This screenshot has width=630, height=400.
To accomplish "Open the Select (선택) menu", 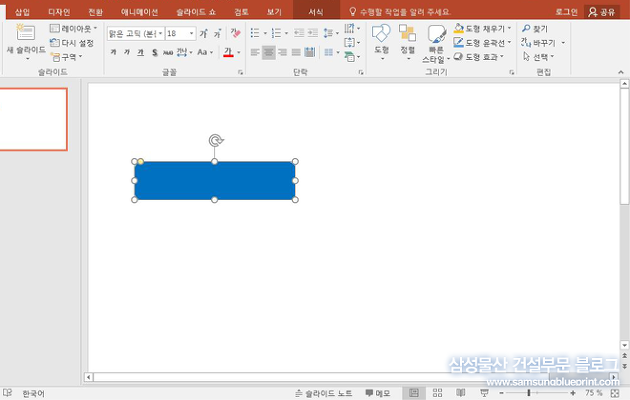I will pyautogui.click(x=539, y=57).
